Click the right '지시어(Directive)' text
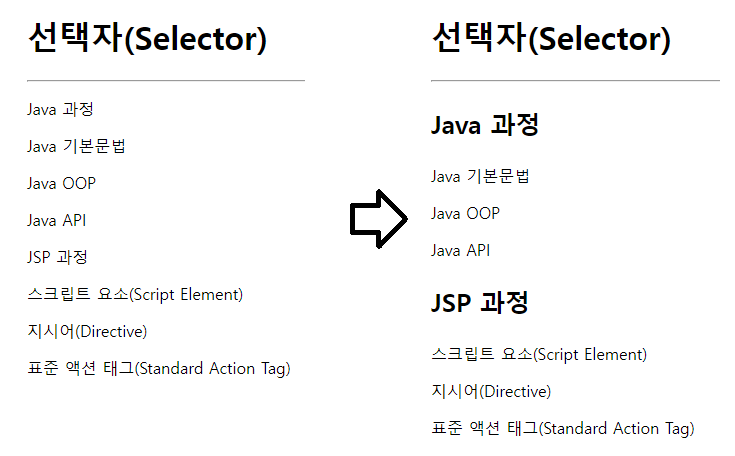This screenshot has height=456, width=735. click(x=491, y=392)
